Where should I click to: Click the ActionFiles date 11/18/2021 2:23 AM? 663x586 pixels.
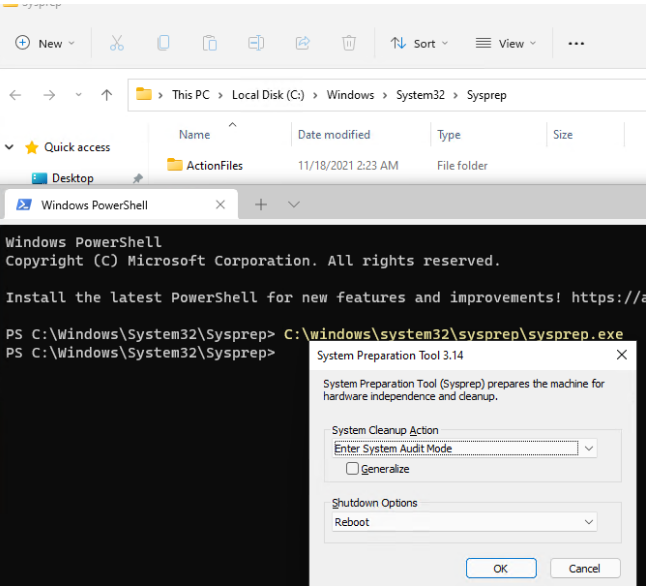(348, 165)
